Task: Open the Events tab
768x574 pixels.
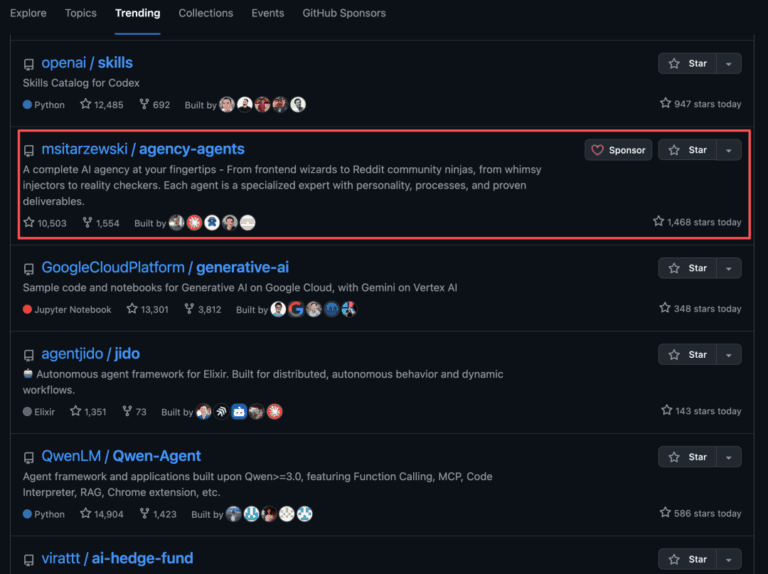Action: pos(267,13)
